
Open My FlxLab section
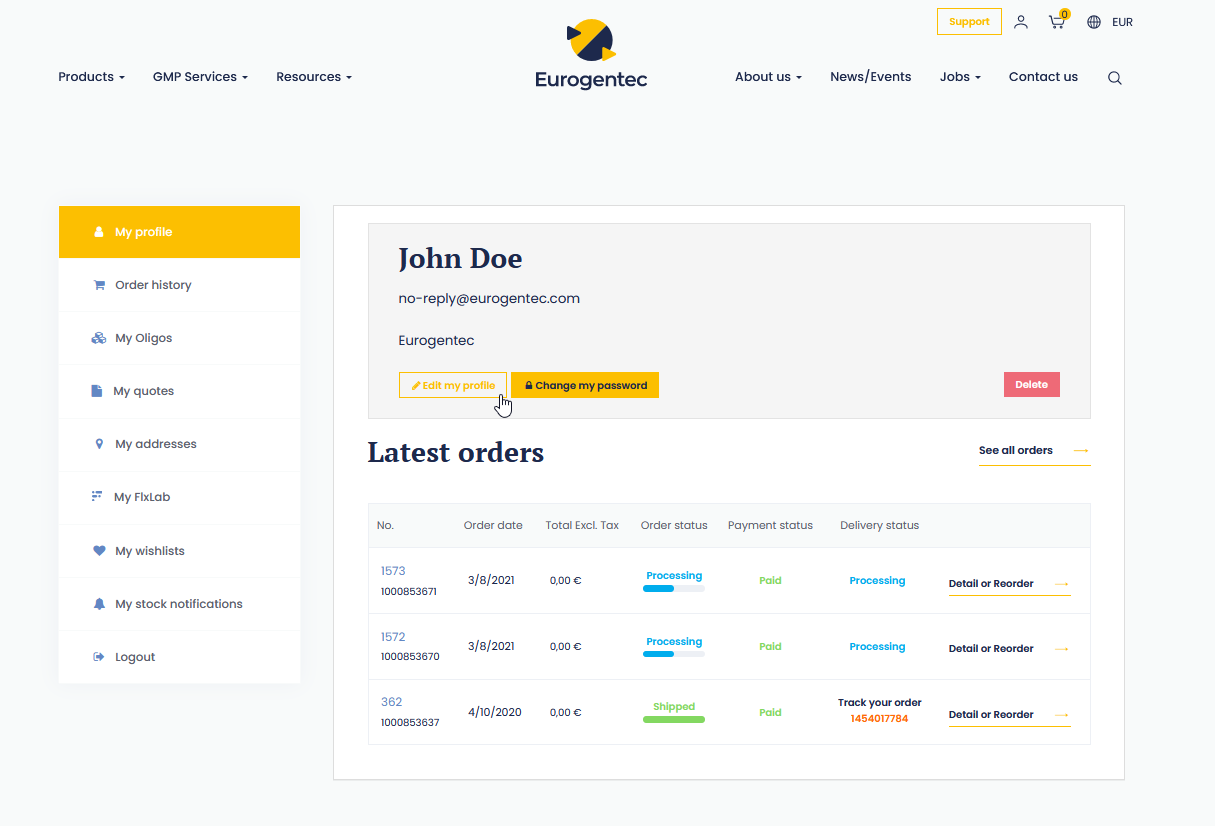[179, 497]
